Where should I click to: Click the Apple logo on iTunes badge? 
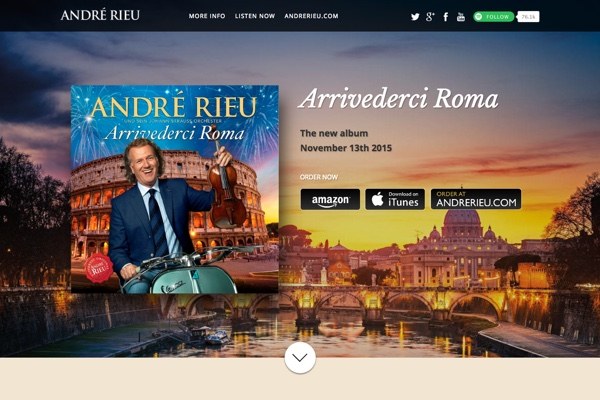coord(377,199)
